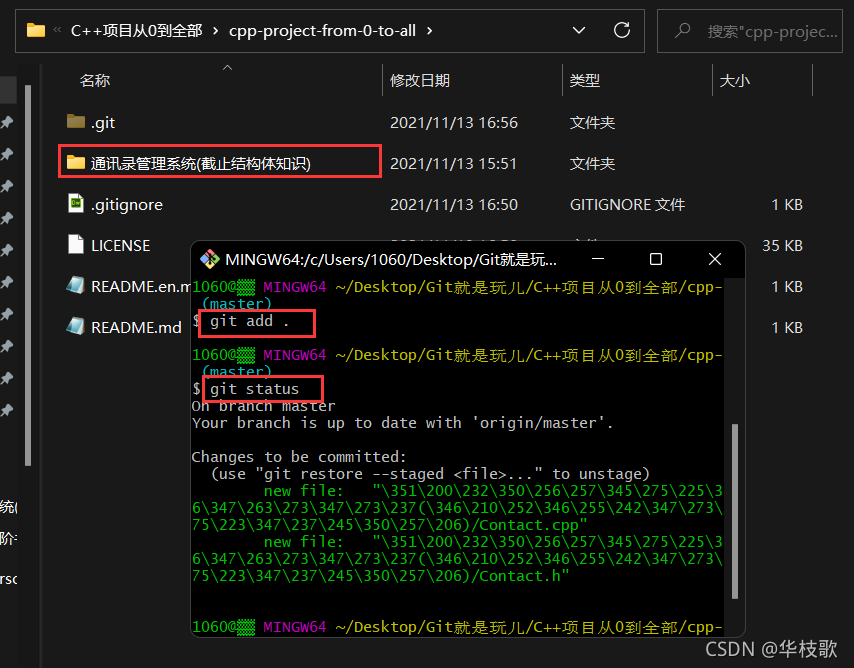
Task: Click the 2021/11/13 16:56 date cell
Action: (x=454, y=123)
